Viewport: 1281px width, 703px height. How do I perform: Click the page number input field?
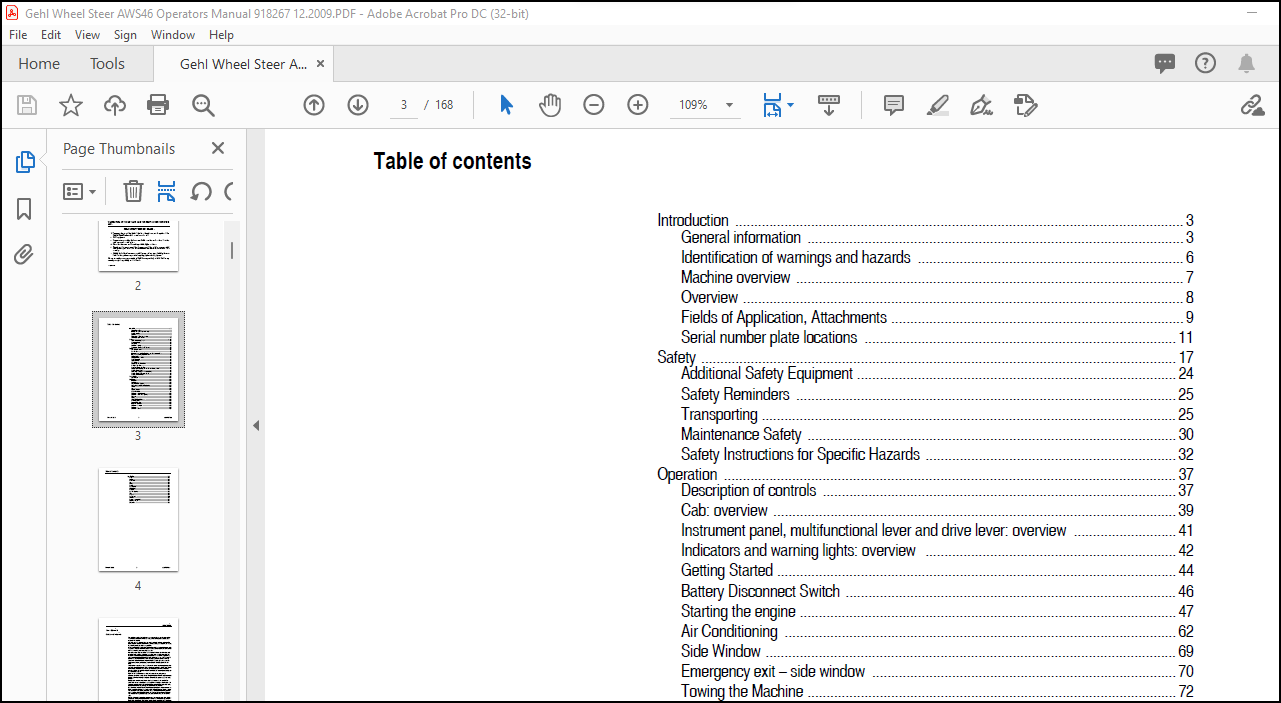[x=403, y=105]
